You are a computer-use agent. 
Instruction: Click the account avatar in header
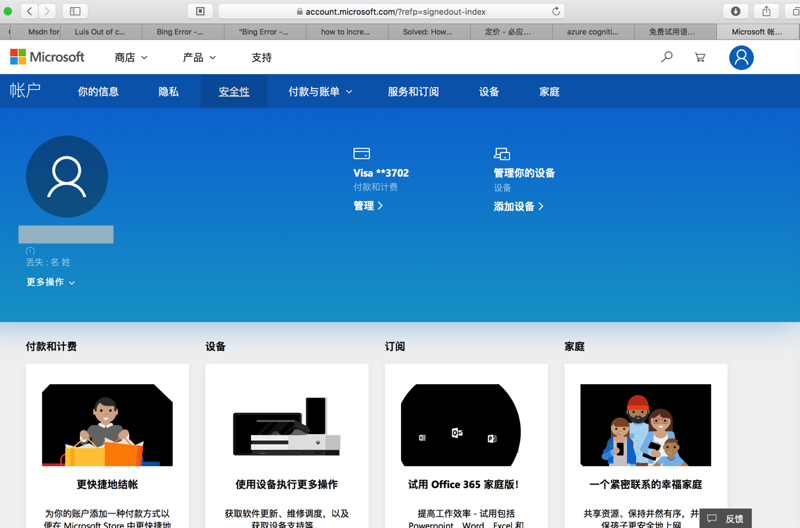click(x=741, y=58)
